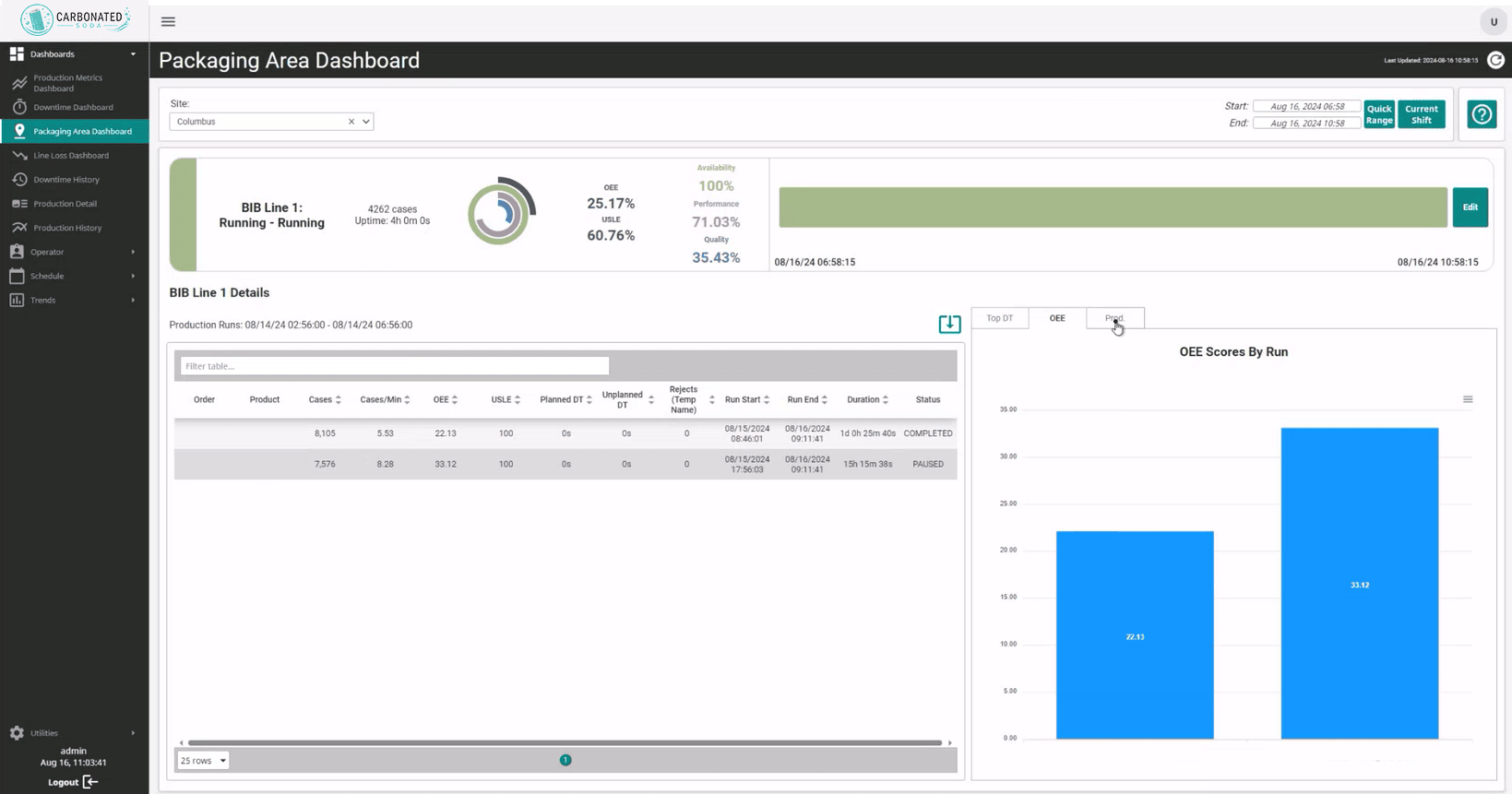Screen dimensions: 1512x794
Task: Select the PAUSED run row
Action: (x=566, y=464)
